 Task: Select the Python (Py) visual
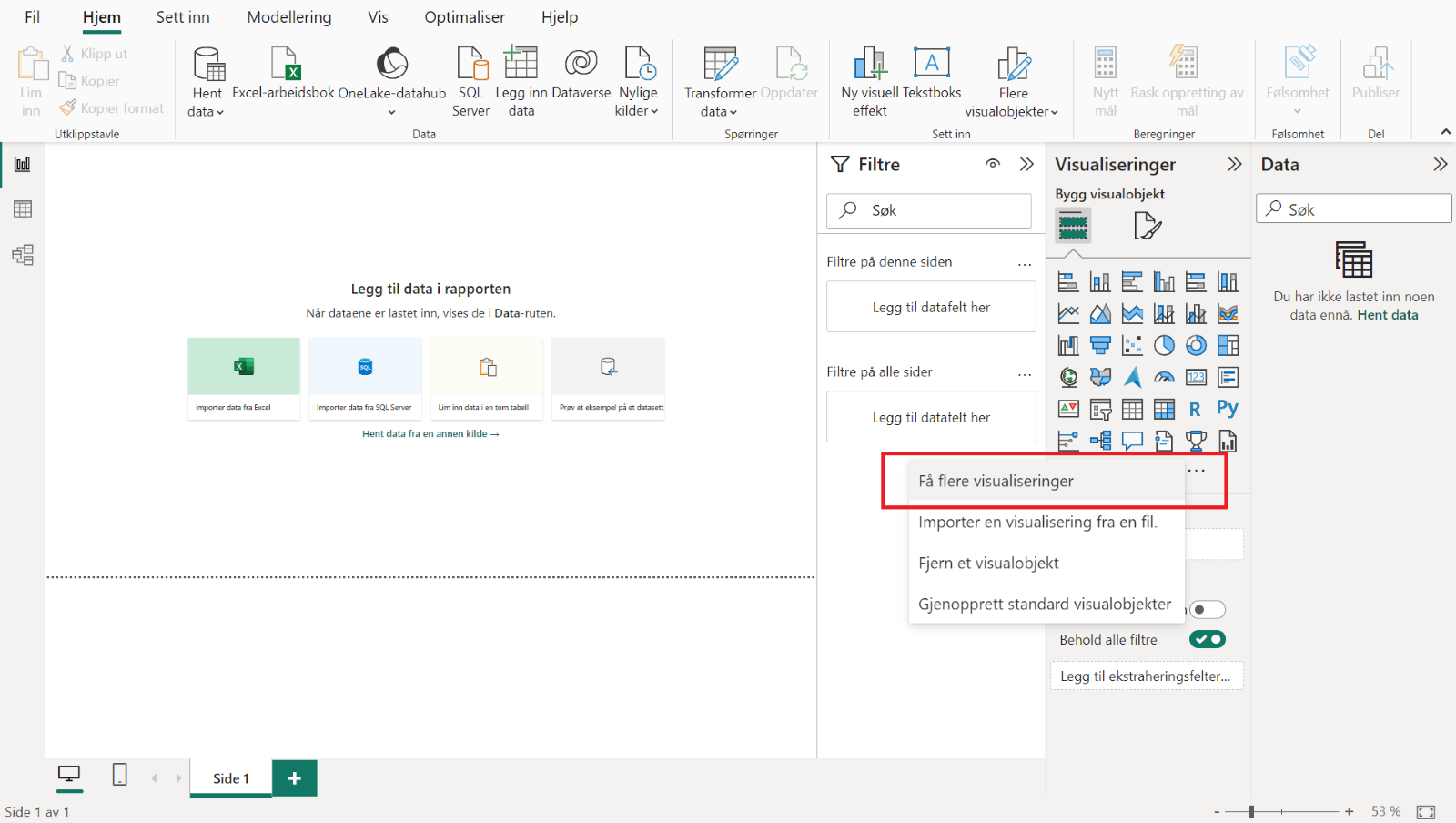(x=1228, y=409)
